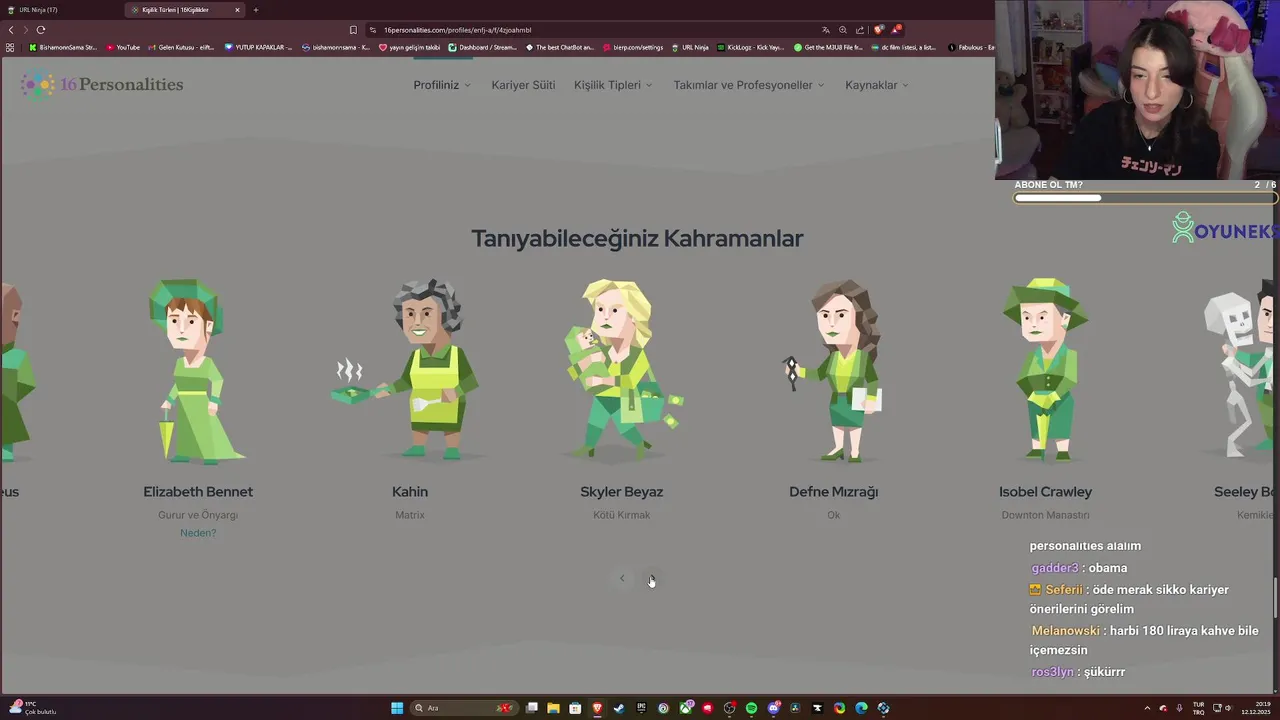Open Microsoft Store from taskbar
Image resolution: width=1280 pixels, height=720 pixels.
point(575,708)
